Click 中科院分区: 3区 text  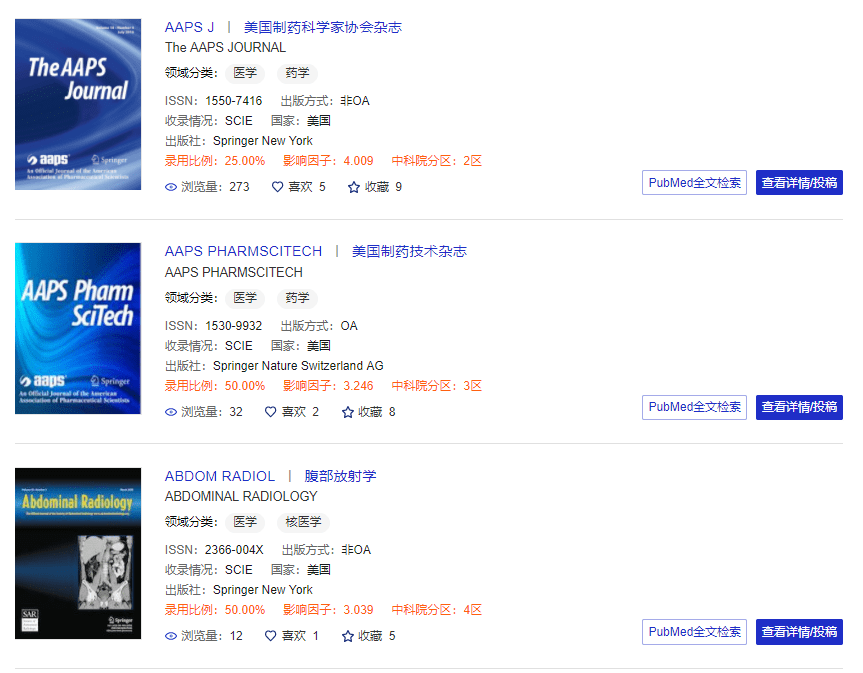436,386
